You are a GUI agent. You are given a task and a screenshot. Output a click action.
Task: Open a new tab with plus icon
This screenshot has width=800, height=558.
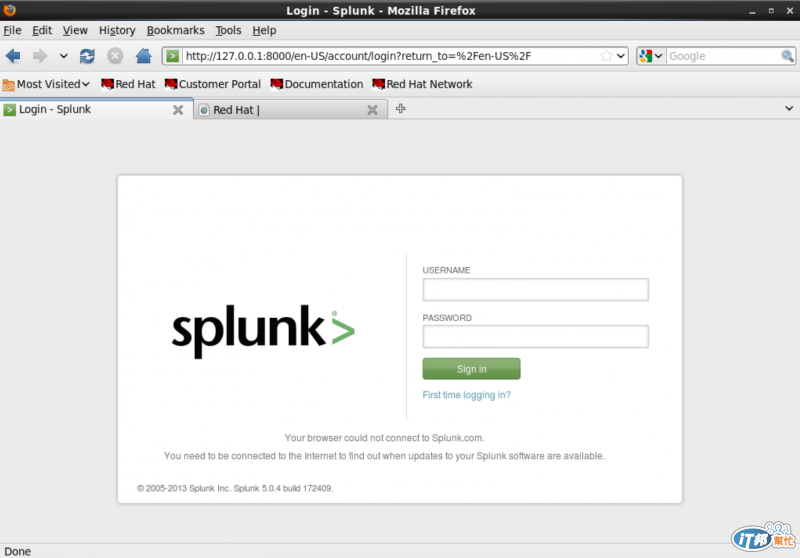401,109
